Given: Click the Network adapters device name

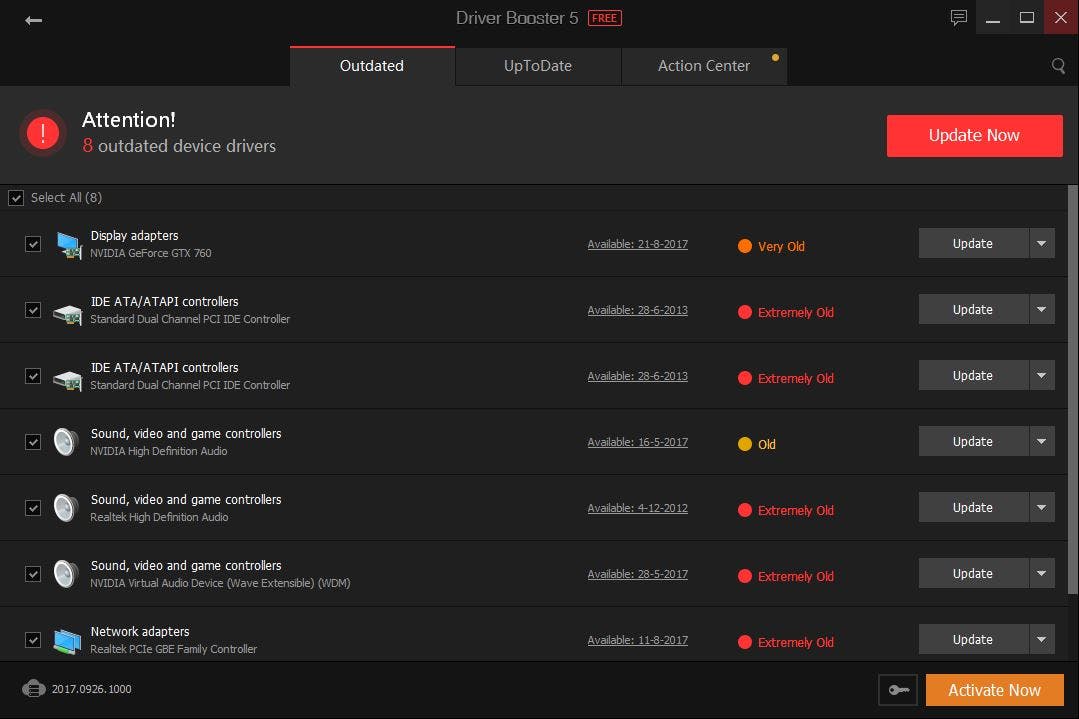Looking at the screenshot, I should click(140, 632).
